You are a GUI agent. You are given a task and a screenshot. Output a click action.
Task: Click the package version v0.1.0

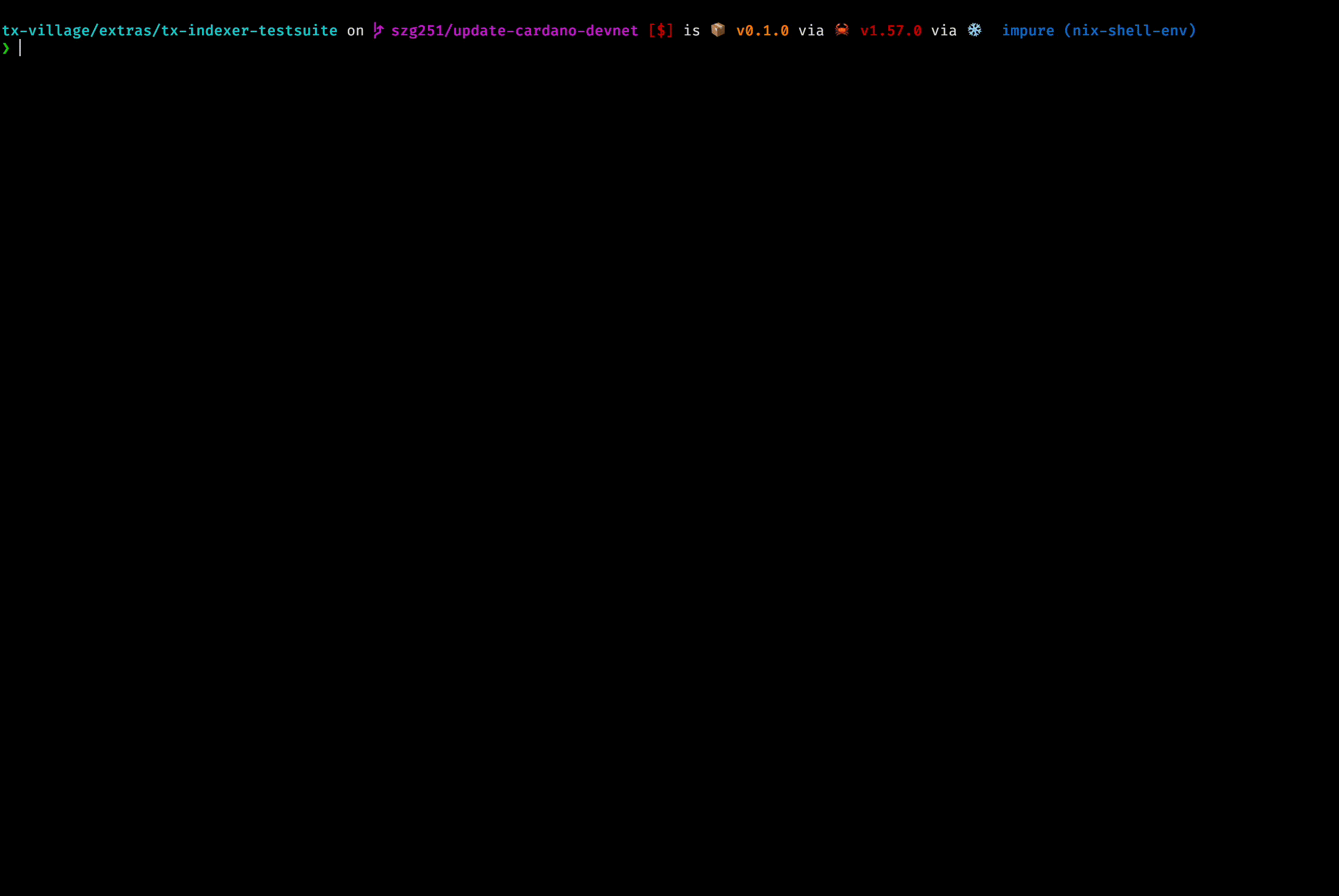point(762,30)
